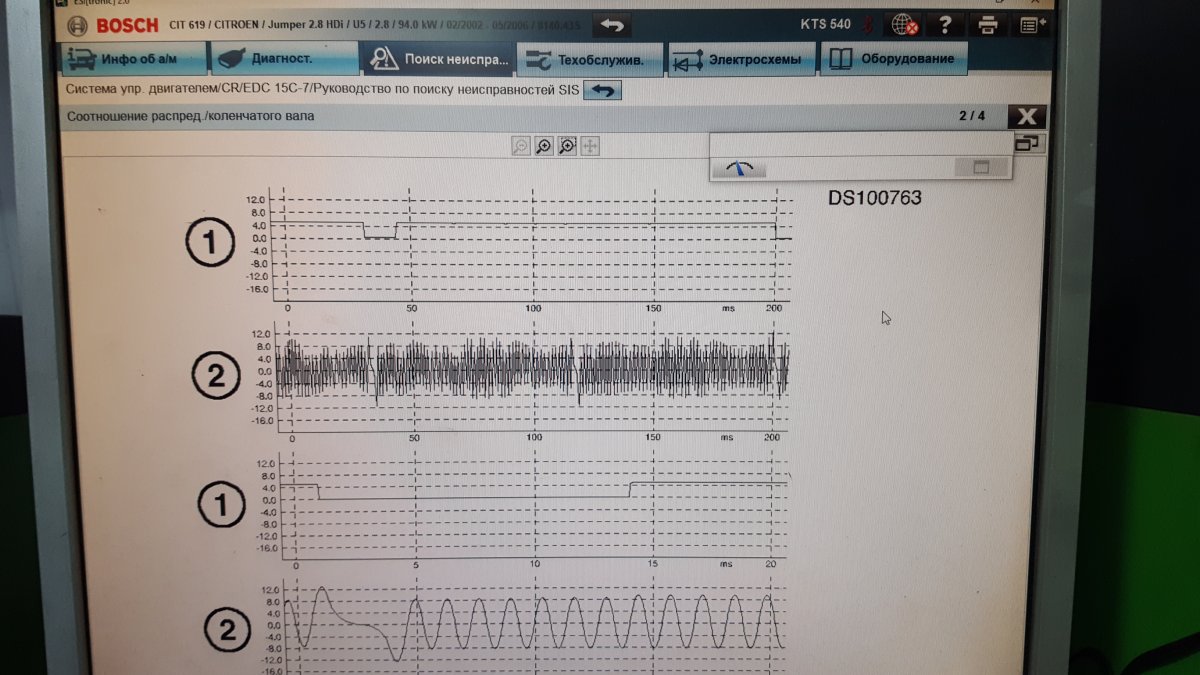Click the zoom out magnifier icon
Screen dimensions: 1200x675
(520, 146)
